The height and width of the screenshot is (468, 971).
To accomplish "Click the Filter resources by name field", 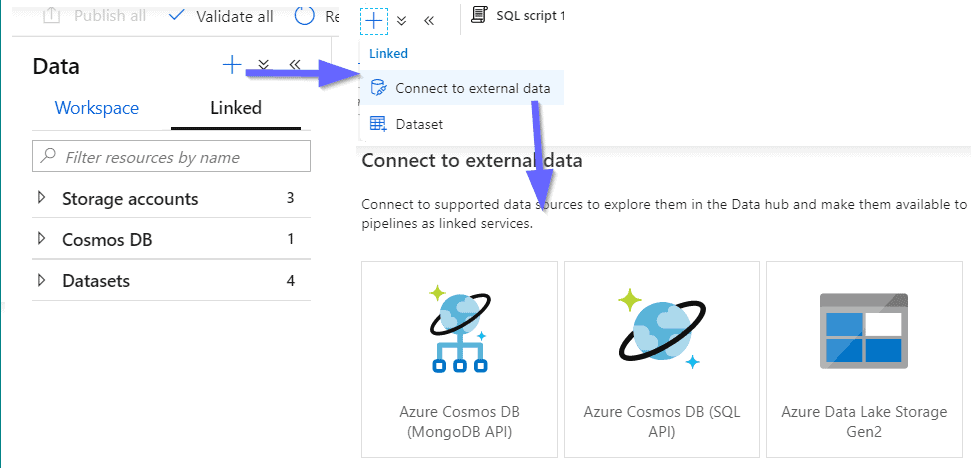I will pyautogui.click(x=171, y=157).
